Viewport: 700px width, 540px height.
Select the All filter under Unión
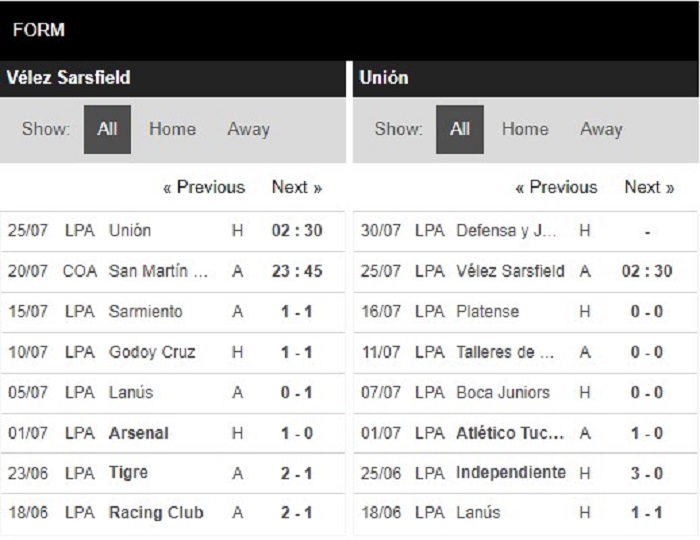coord(460,129)
